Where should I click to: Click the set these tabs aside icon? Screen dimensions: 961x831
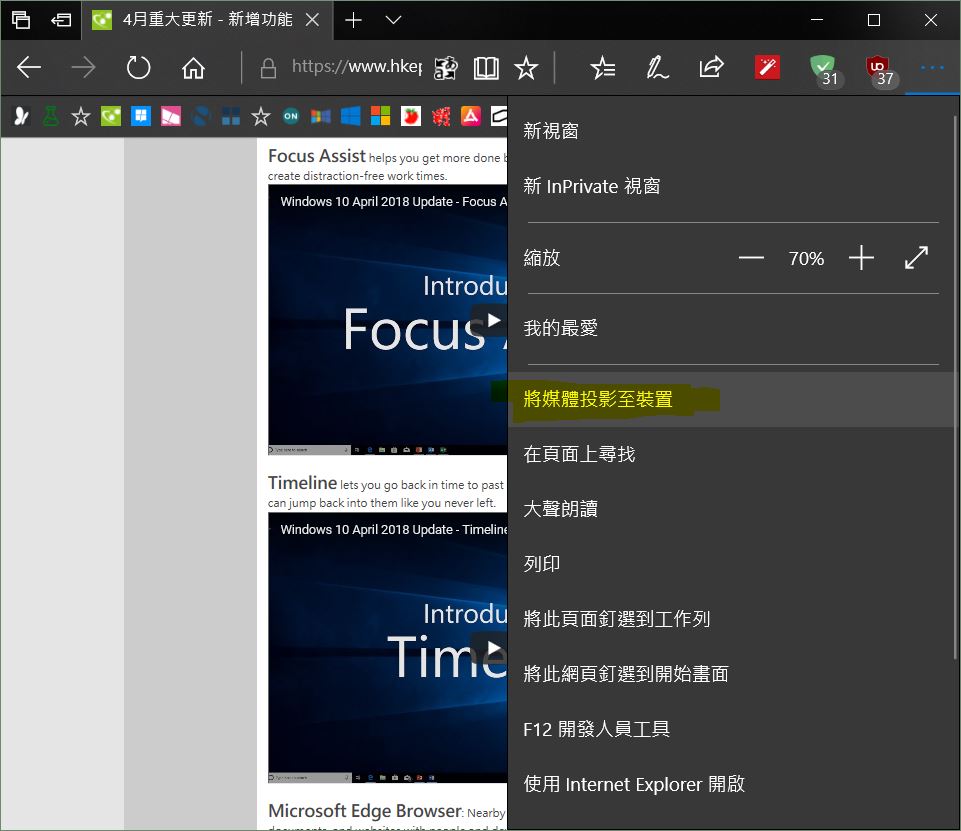coord(61,20)
